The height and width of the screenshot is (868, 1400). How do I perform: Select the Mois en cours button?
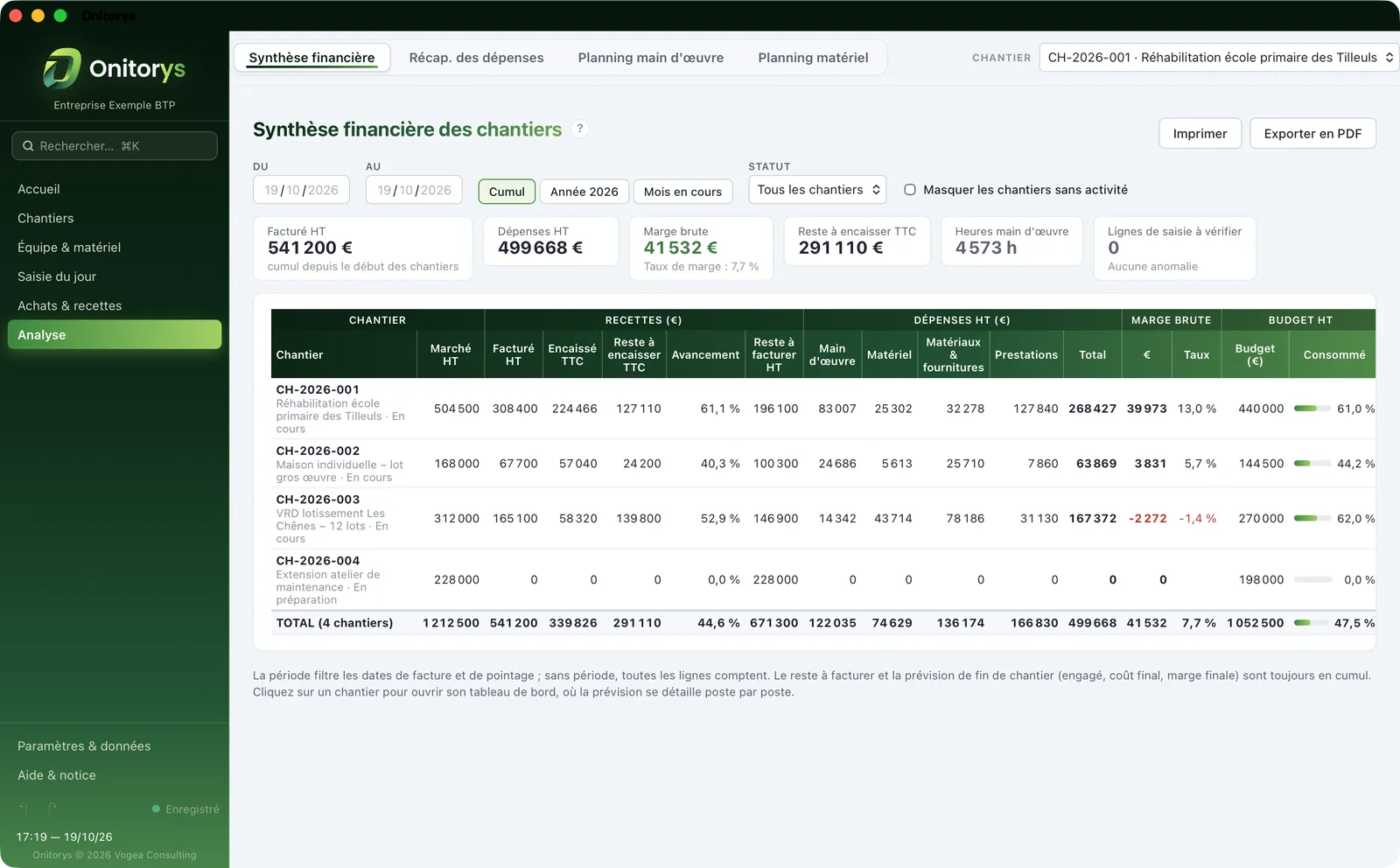point(682,192)
